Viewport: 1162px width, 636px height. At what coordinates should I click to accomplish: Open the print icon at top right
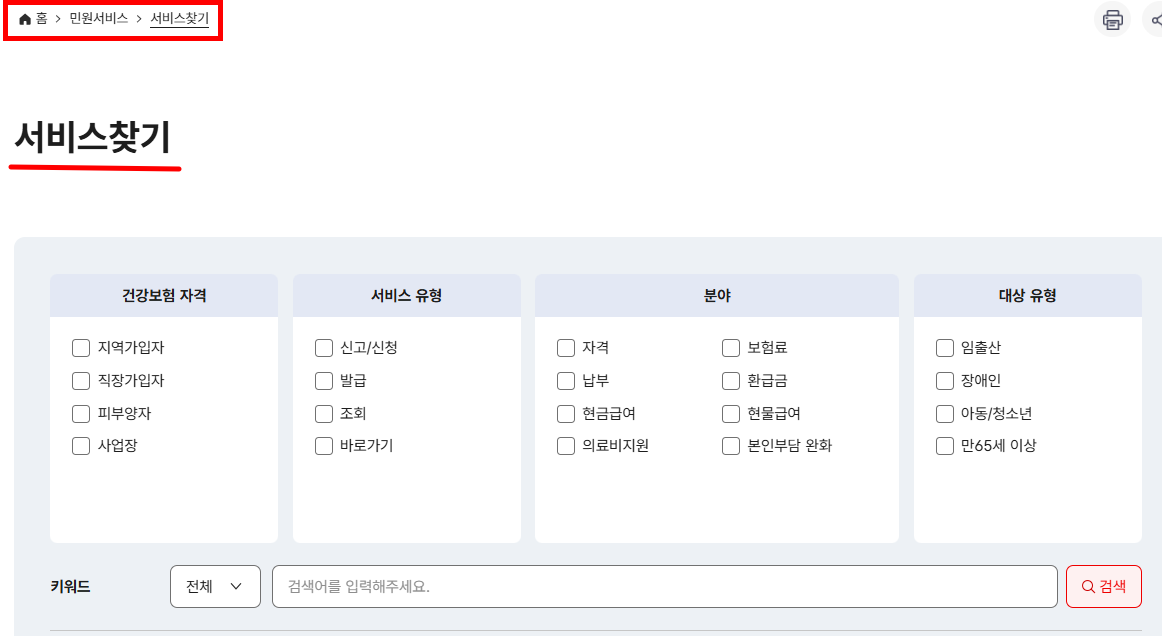(x=1113, y=19)
